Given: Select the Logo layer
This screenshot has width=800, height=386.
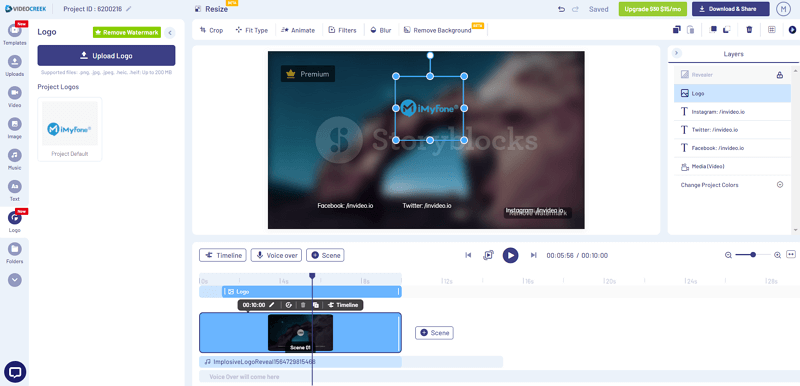Looking at the screenshot, I should [732, 93].
